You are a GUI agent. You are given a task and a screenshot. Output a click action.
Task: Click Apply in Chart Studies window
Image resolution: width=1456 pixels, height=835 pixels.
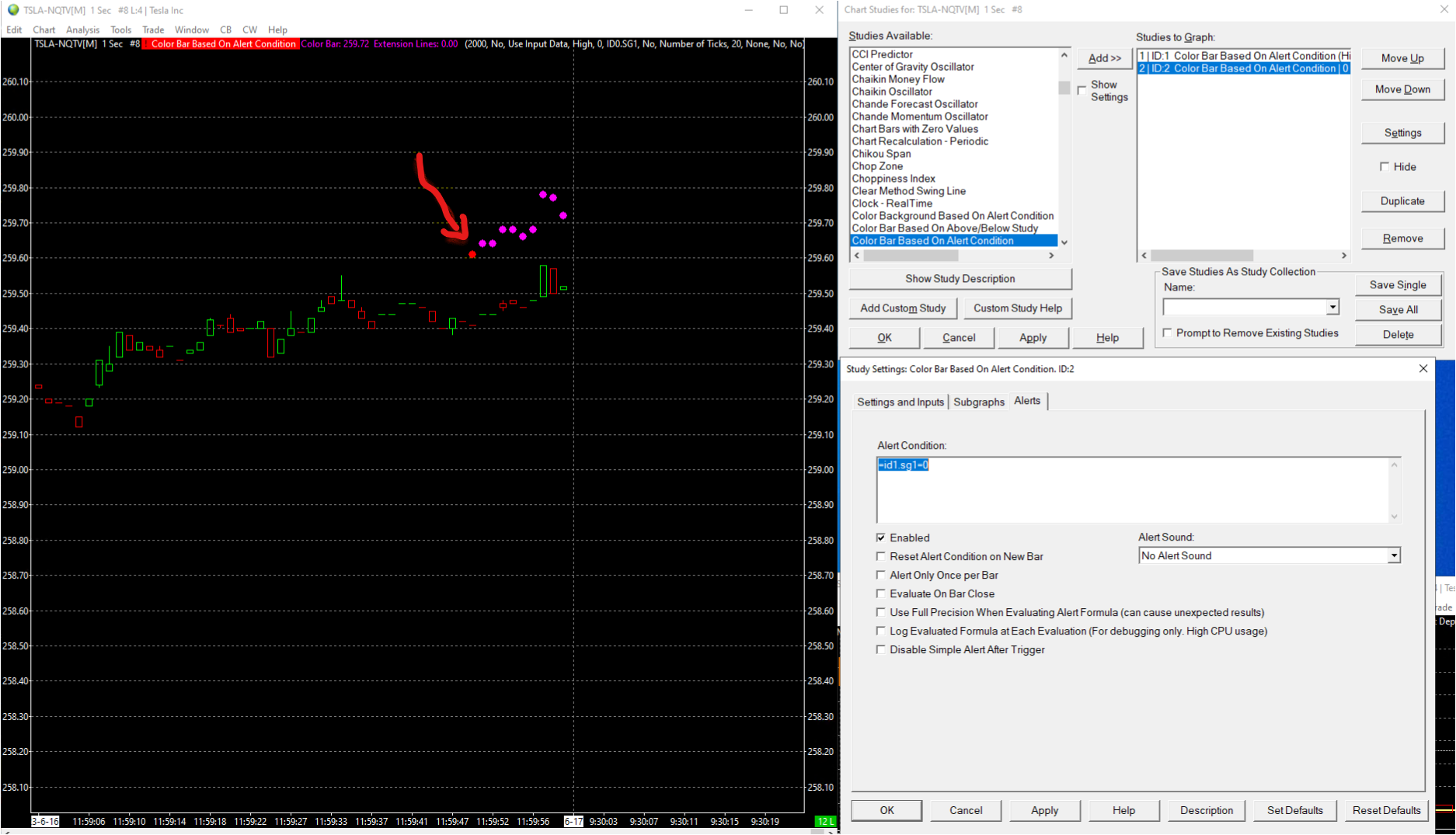tap(1033, 338)
